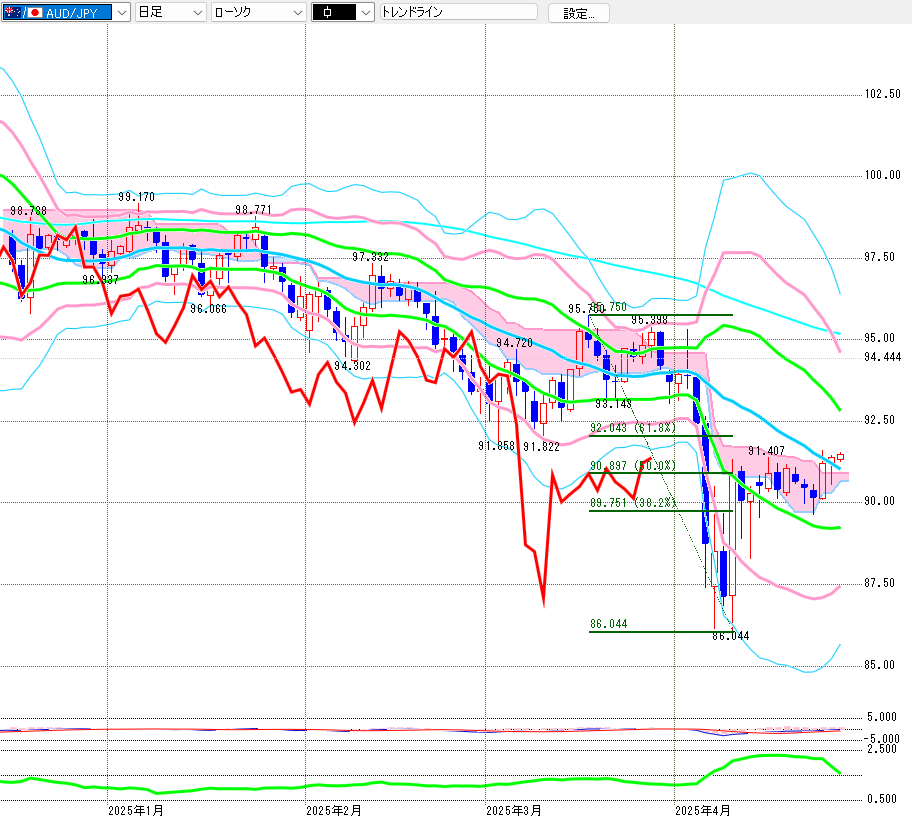Click the 102.50 axis price label
The height and width of the screenshot is (818, 912).
pos(882,94)
